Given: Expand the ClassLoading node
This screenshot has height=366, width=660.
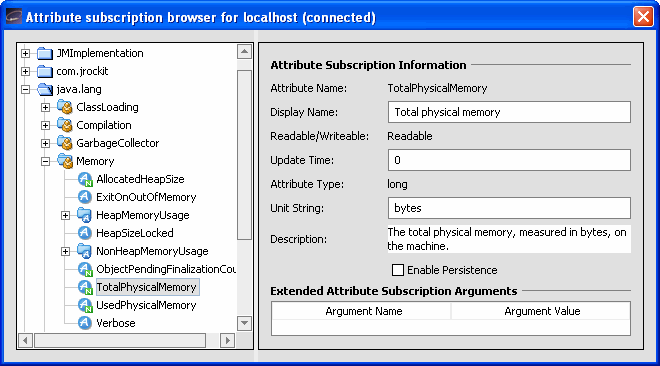Looking at the screenshot, I should (45, 107).
